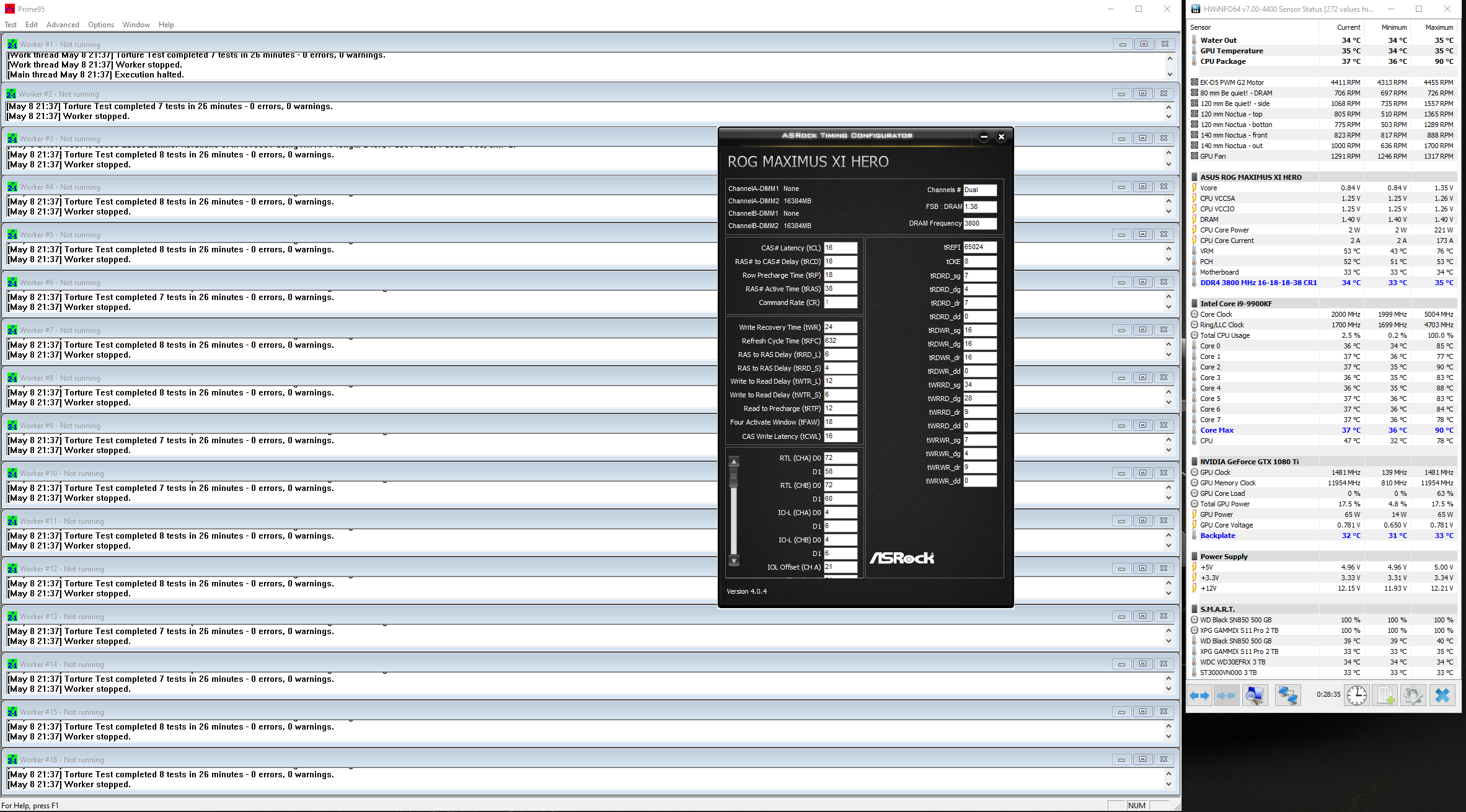Open Prime95 Options menu
This screenshot has height=812, width=1466.
[x=100, y=25]
